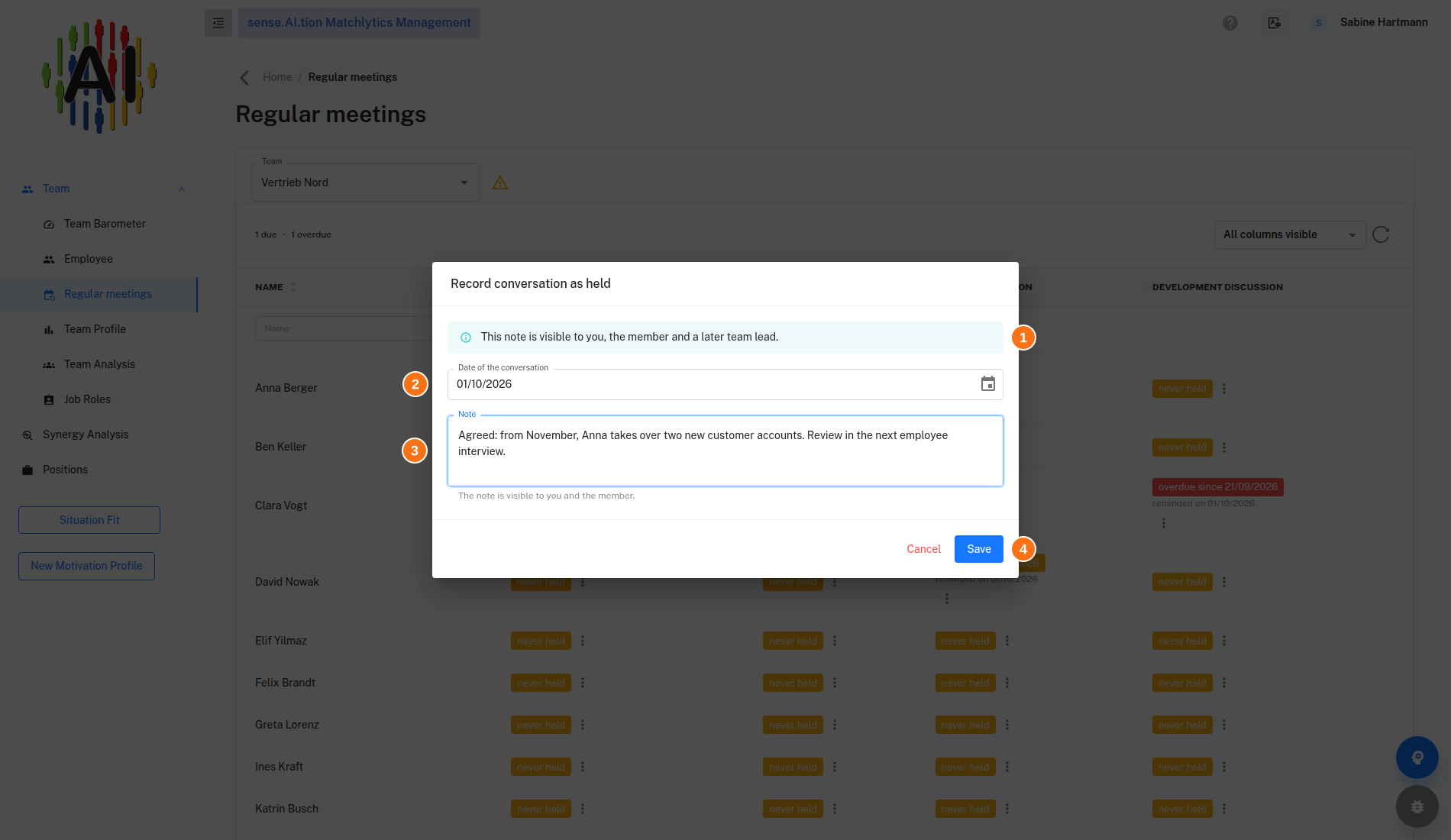The image size is (1451, 840).
Task: Click the team warning triangle icon
Action: click(x=500, y=183)
